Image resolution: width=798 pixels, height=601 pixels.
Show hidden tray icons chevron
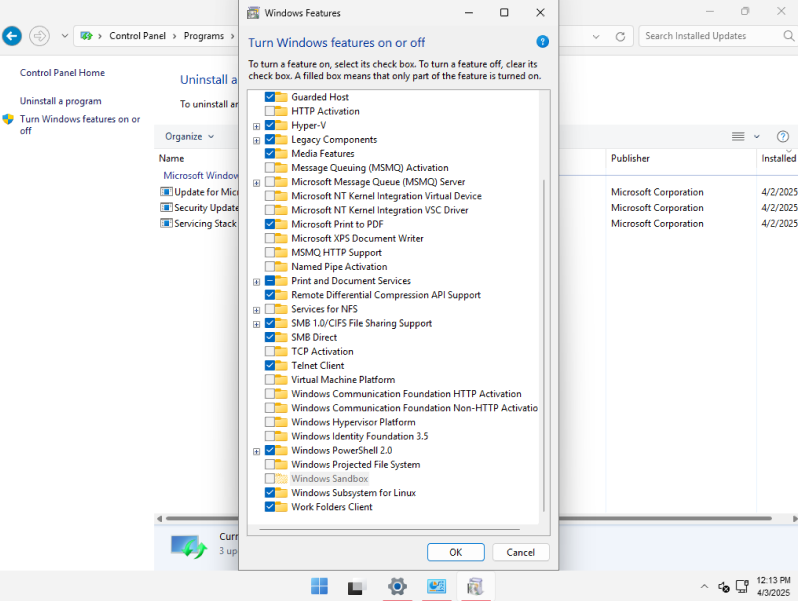(x=704, y=587)
